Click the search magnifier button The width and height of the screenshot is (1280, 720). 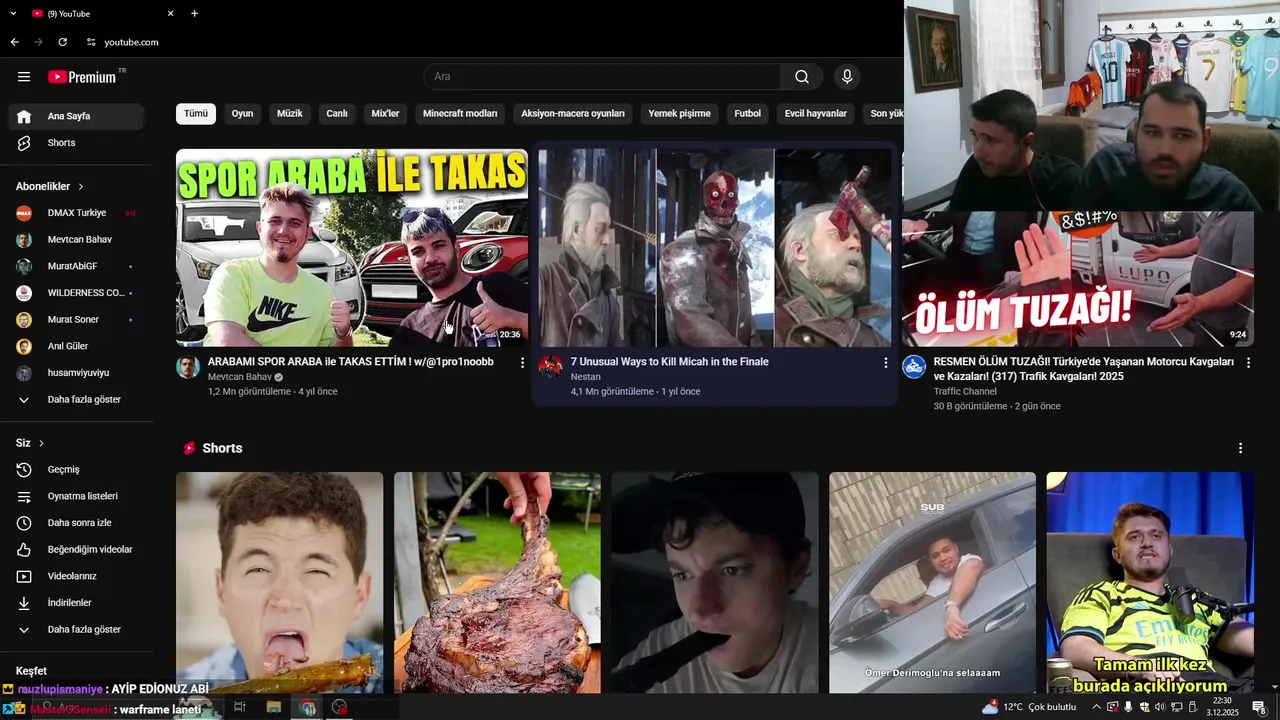tap(802, 77)
